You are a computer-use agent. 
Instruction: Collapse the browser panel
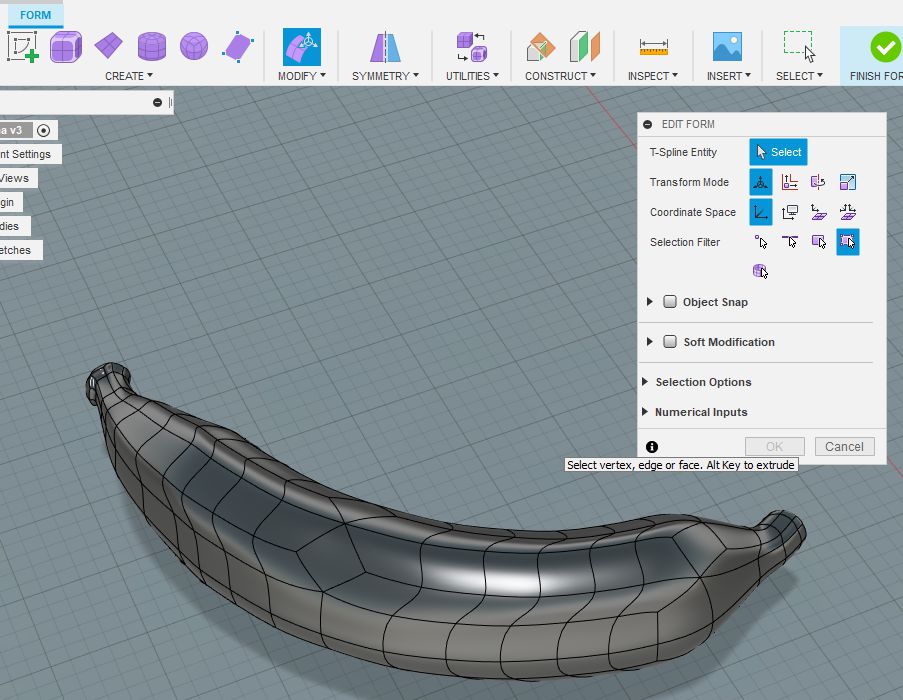point(157,102)
